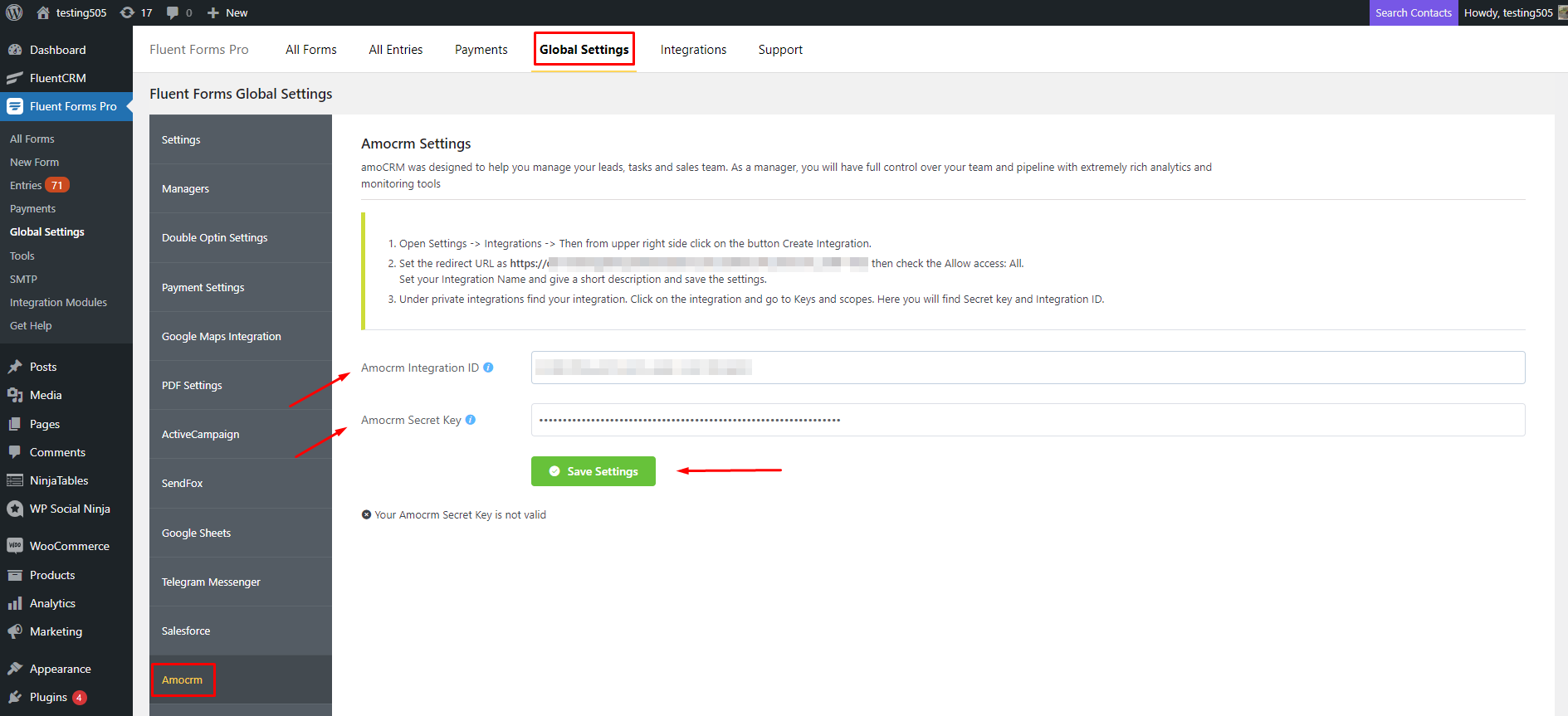1568x716 pixels.
Task: Select PDF Settings item
Action: (241, 385)
